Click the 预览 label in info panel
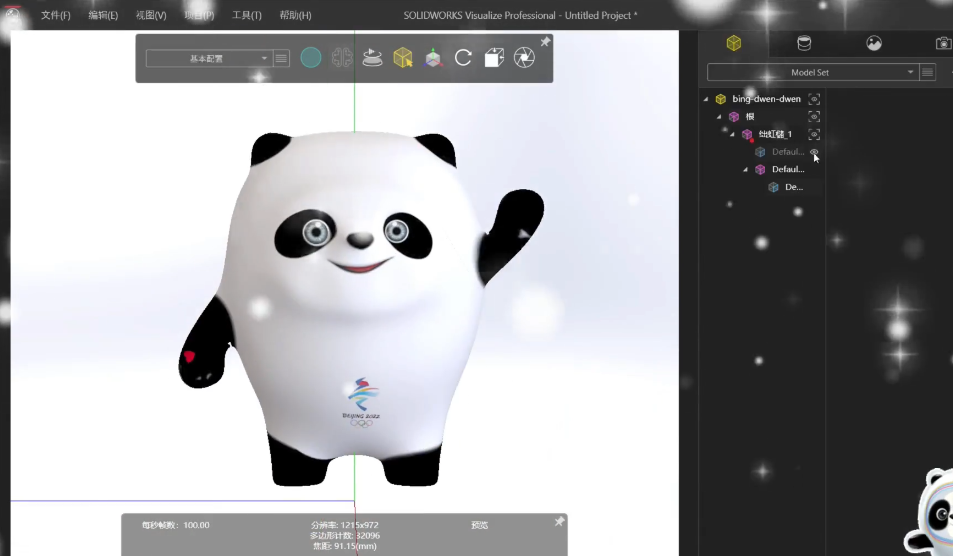Image resolution: width=953 pixels, height=556 pixels. coord(480,525)
